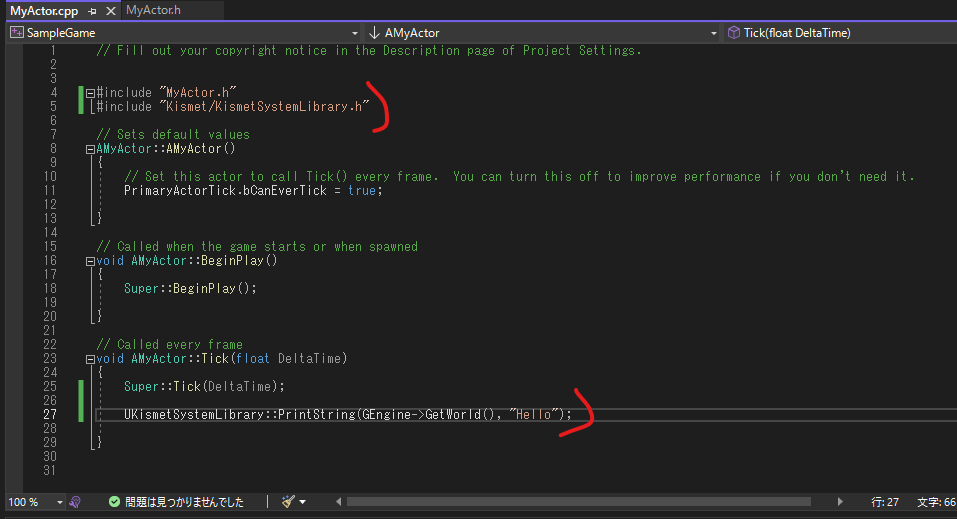Collapse the Tick function on line 23

[x=90, y=360]
